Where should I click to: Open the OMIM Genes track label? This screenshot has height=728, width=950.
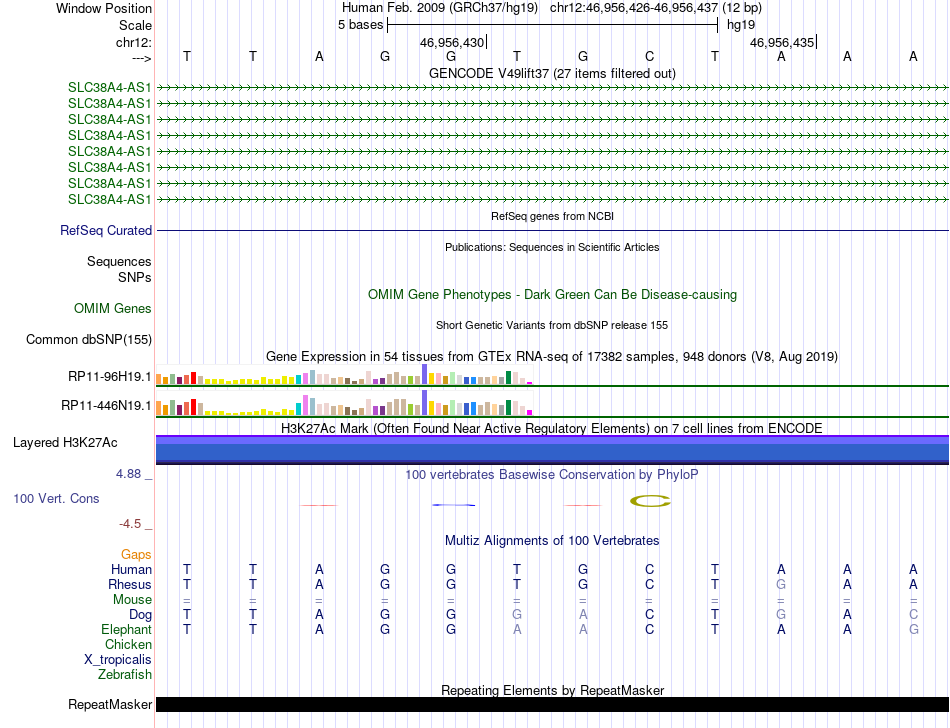(x=113, y=309)
